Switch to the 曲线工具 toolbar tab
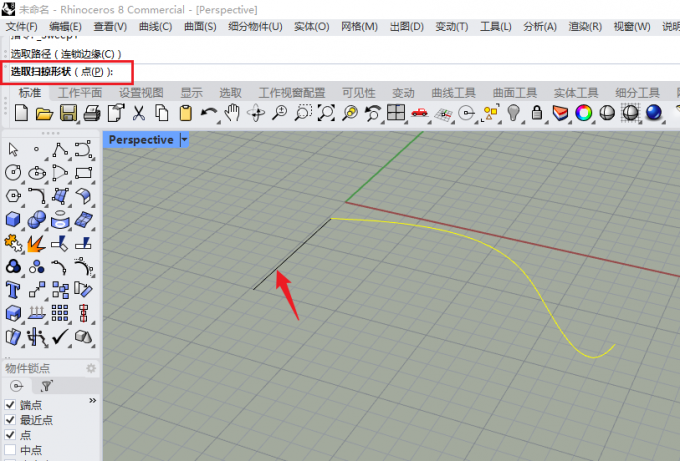The width and height of the screenshot is (680, 461). click(x=454, y=93)
